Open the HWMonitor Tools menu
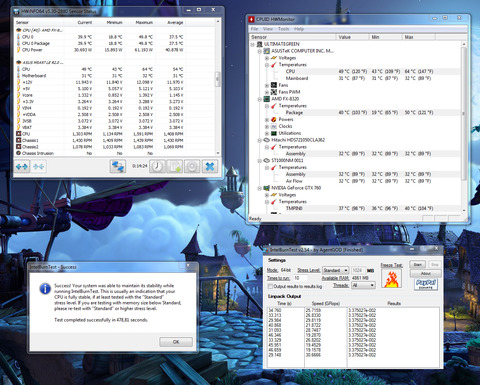 coord(283,29)
